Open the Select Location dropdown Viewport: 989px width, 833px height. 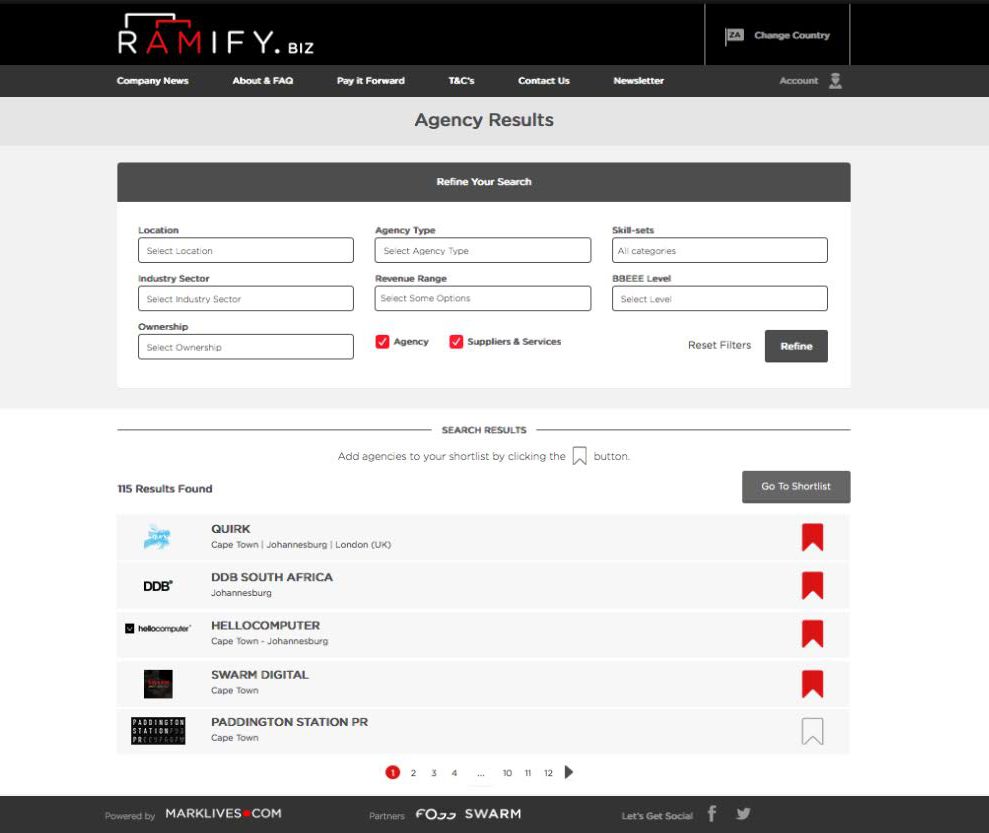[246, 250]
